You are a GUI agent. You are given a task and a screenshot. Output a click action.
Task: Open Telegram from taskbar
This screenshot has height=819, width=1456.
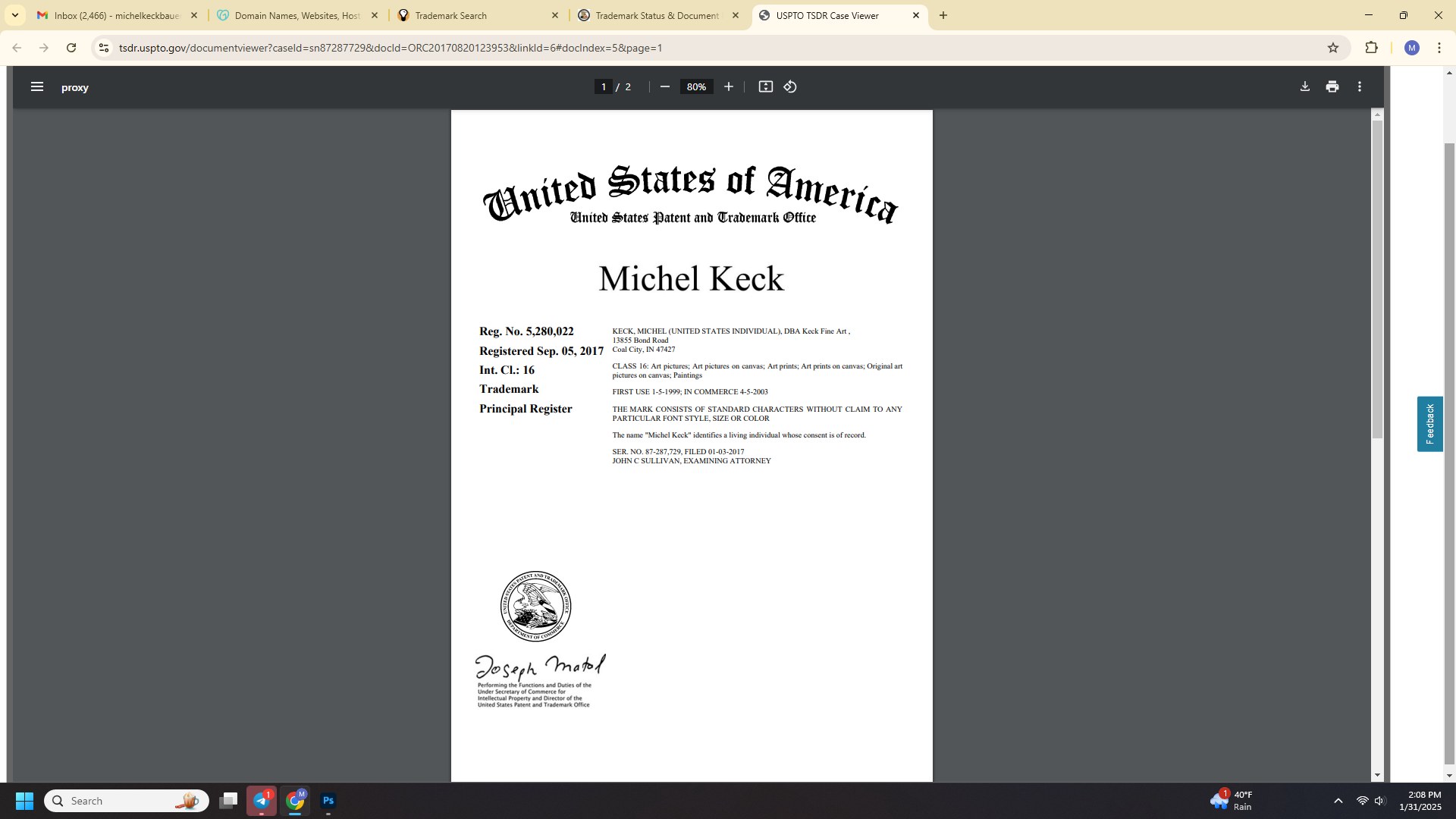coord(262,801)
